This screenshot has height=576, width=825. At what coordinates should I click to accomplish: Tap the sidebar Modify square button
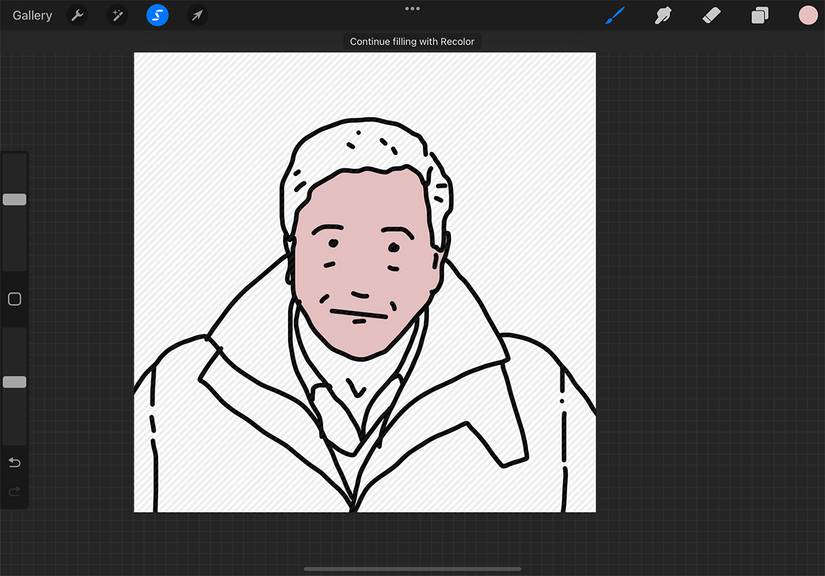[14, 298]
